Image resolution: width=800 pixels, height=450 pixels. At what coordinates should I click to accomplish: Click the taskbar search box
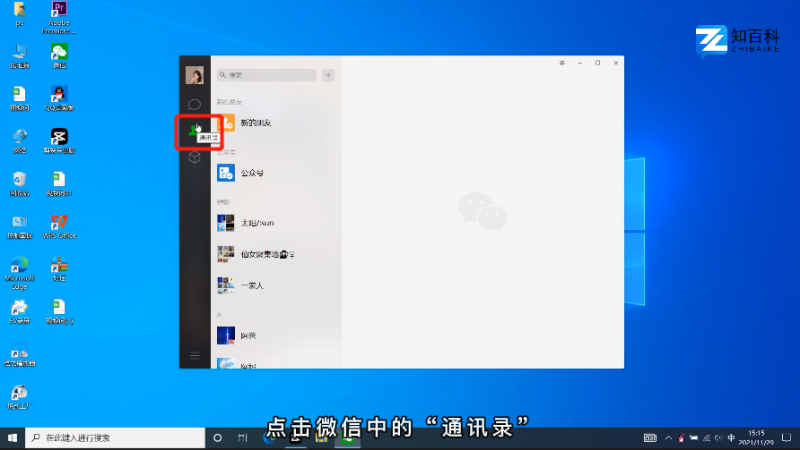point(115,438)
